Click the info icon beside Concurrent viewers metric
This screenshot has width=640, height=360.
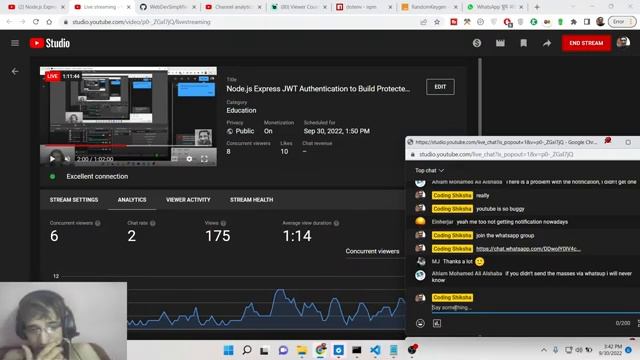coord(98,223)
